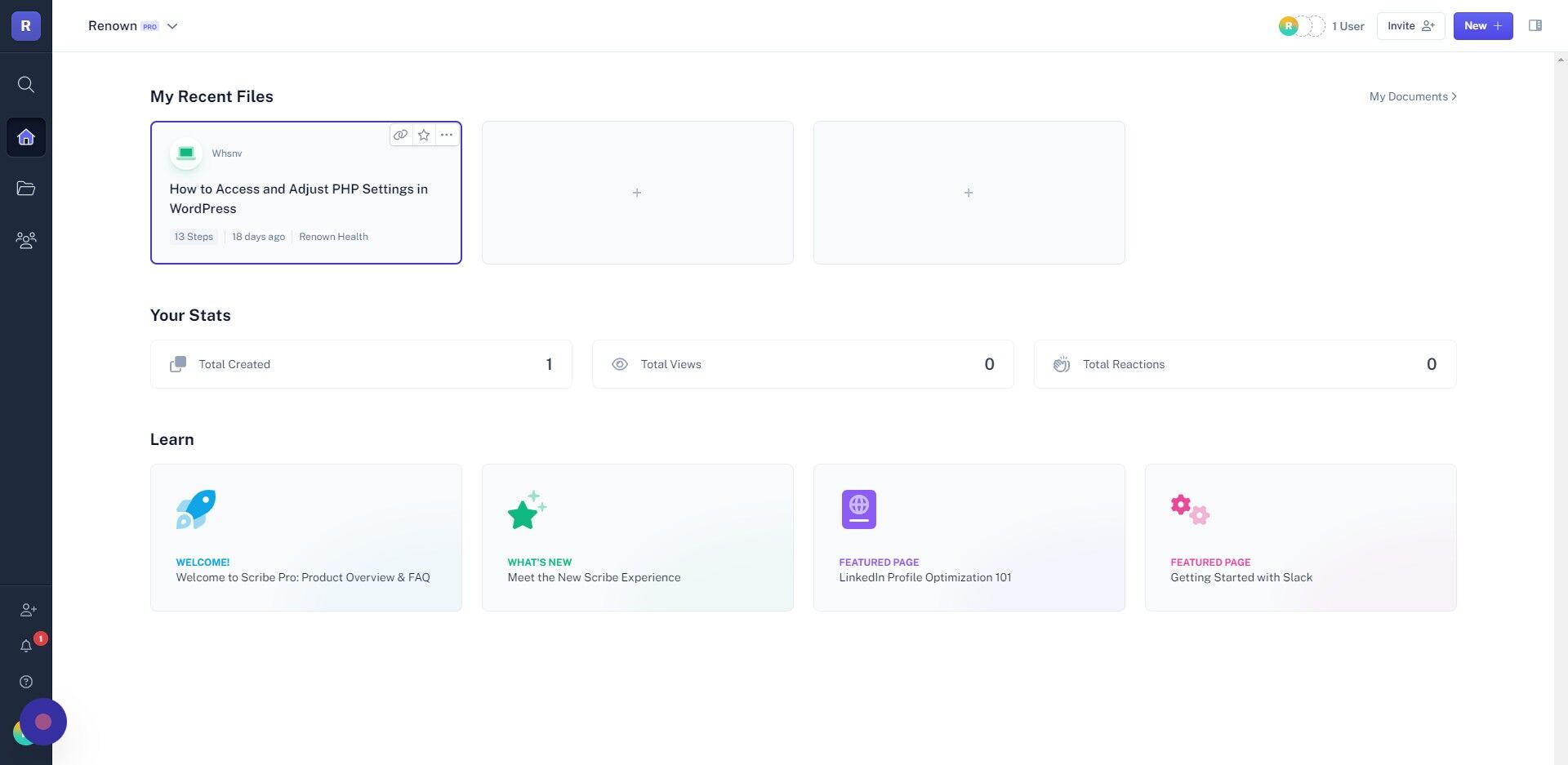Open search from the sidebar

click(x=26, y=85)
